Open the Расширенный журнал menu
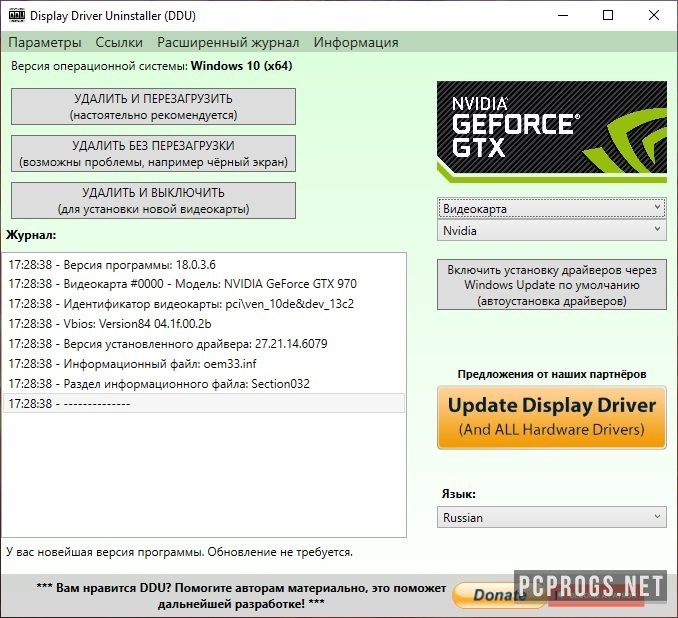Screen dimensions: 678x618 pyautogui.click(x=228, y=42)
